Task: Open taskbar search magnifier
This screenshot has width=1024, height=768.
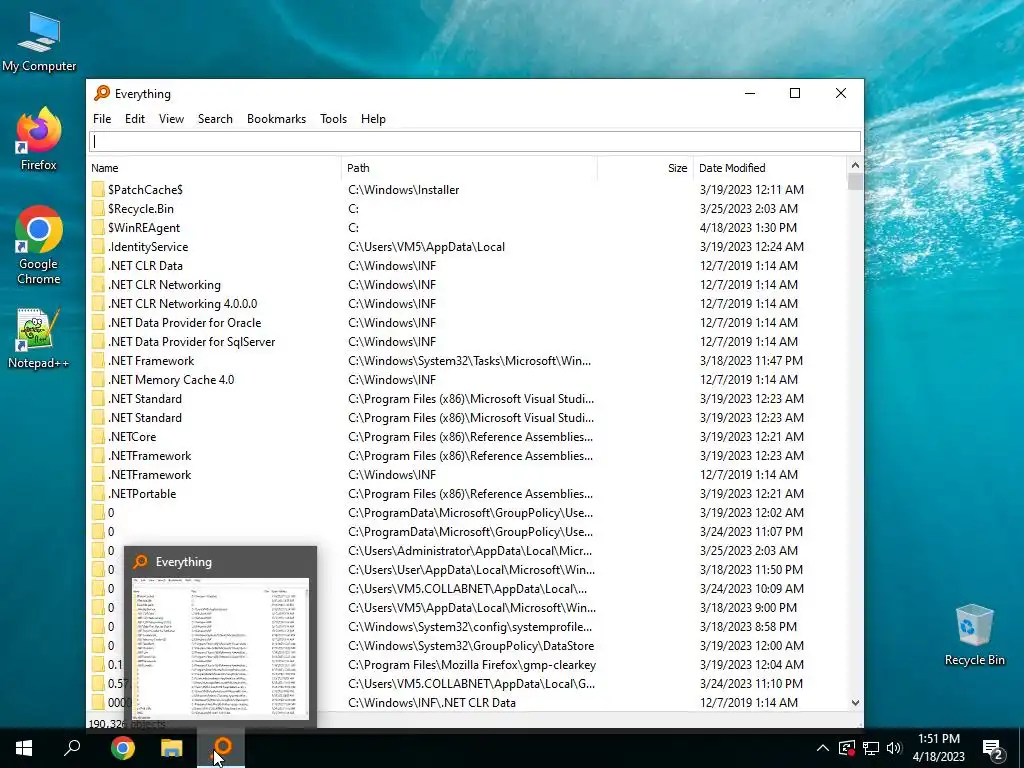Action: coord(72,748)
